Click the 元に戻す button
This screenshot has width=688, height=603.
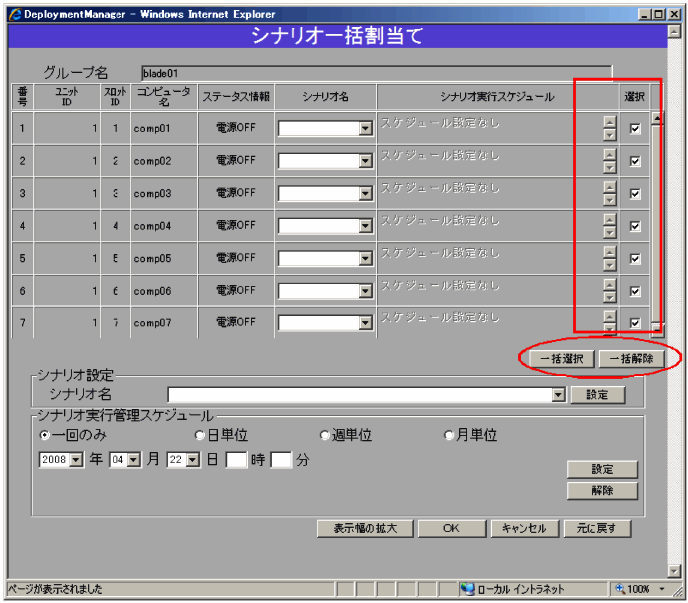[597, 528]
